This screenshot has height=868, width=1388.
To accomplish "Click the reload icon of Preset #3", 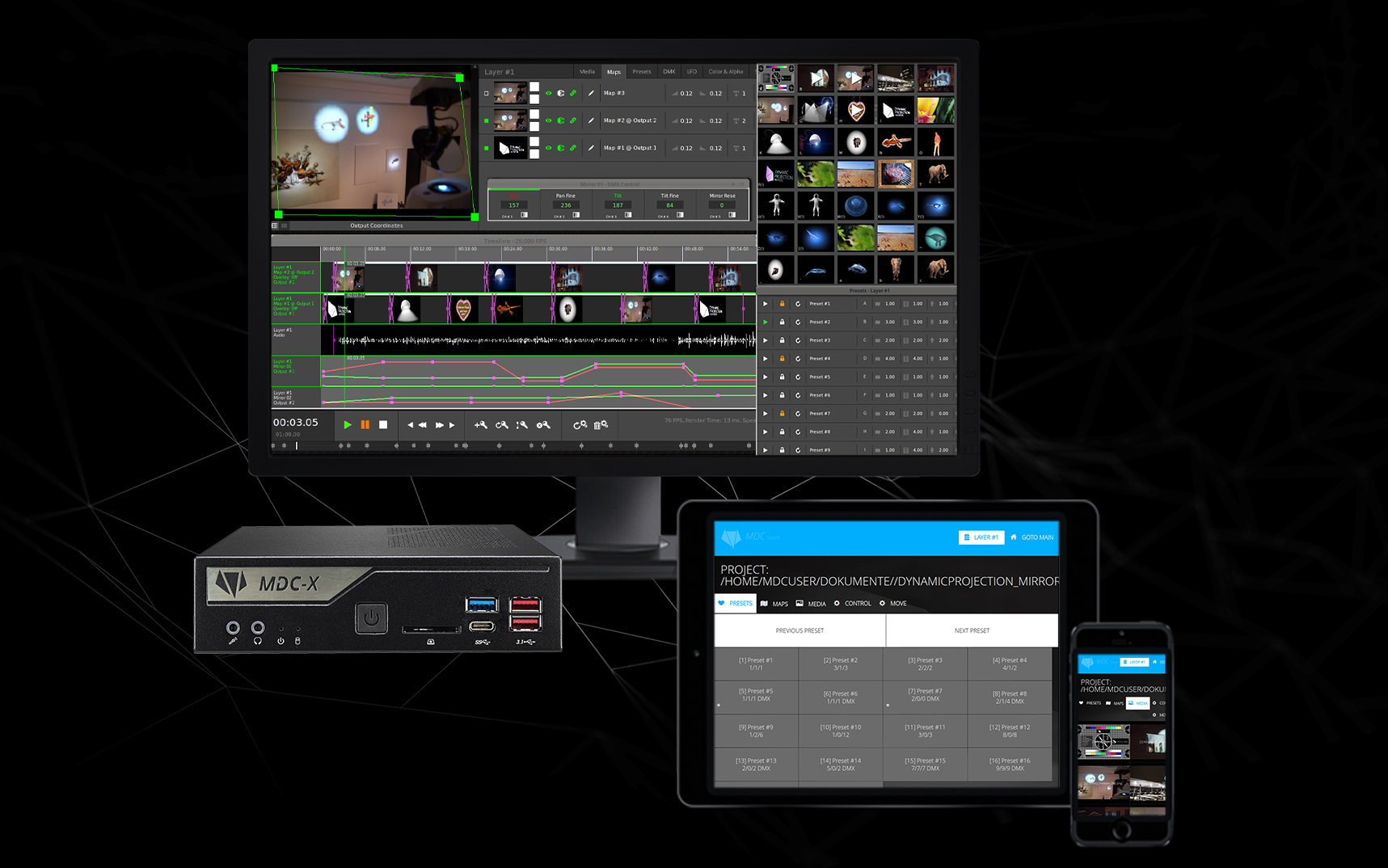I will click(798, 340).
